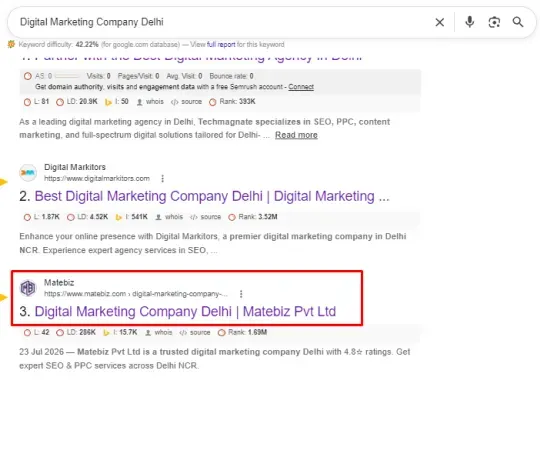Click Rank: 3.52M metric

click(253, 217)
